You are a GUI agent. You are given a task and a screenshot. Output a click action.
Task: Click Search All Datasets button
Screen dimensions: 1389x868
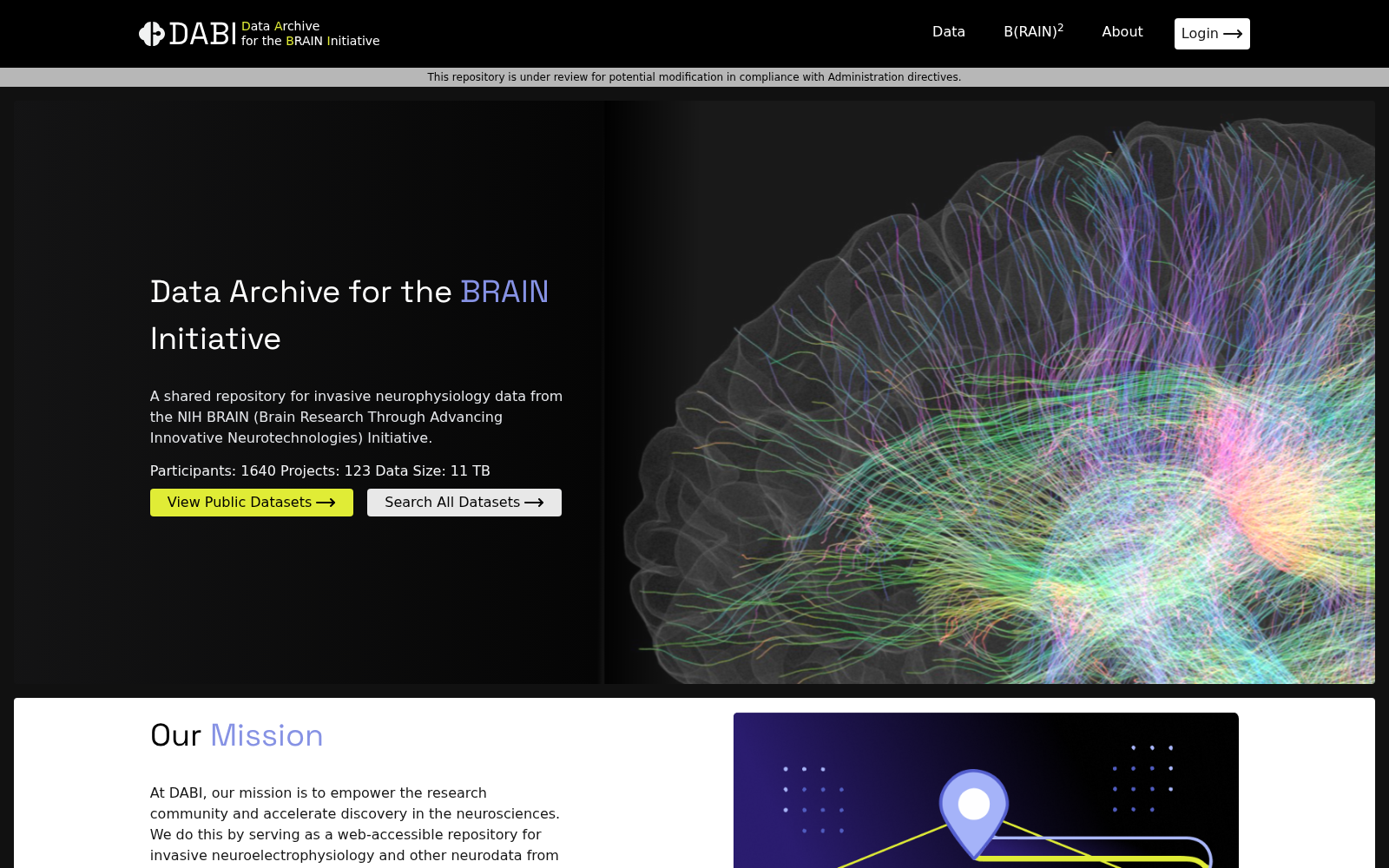[464, 503]
